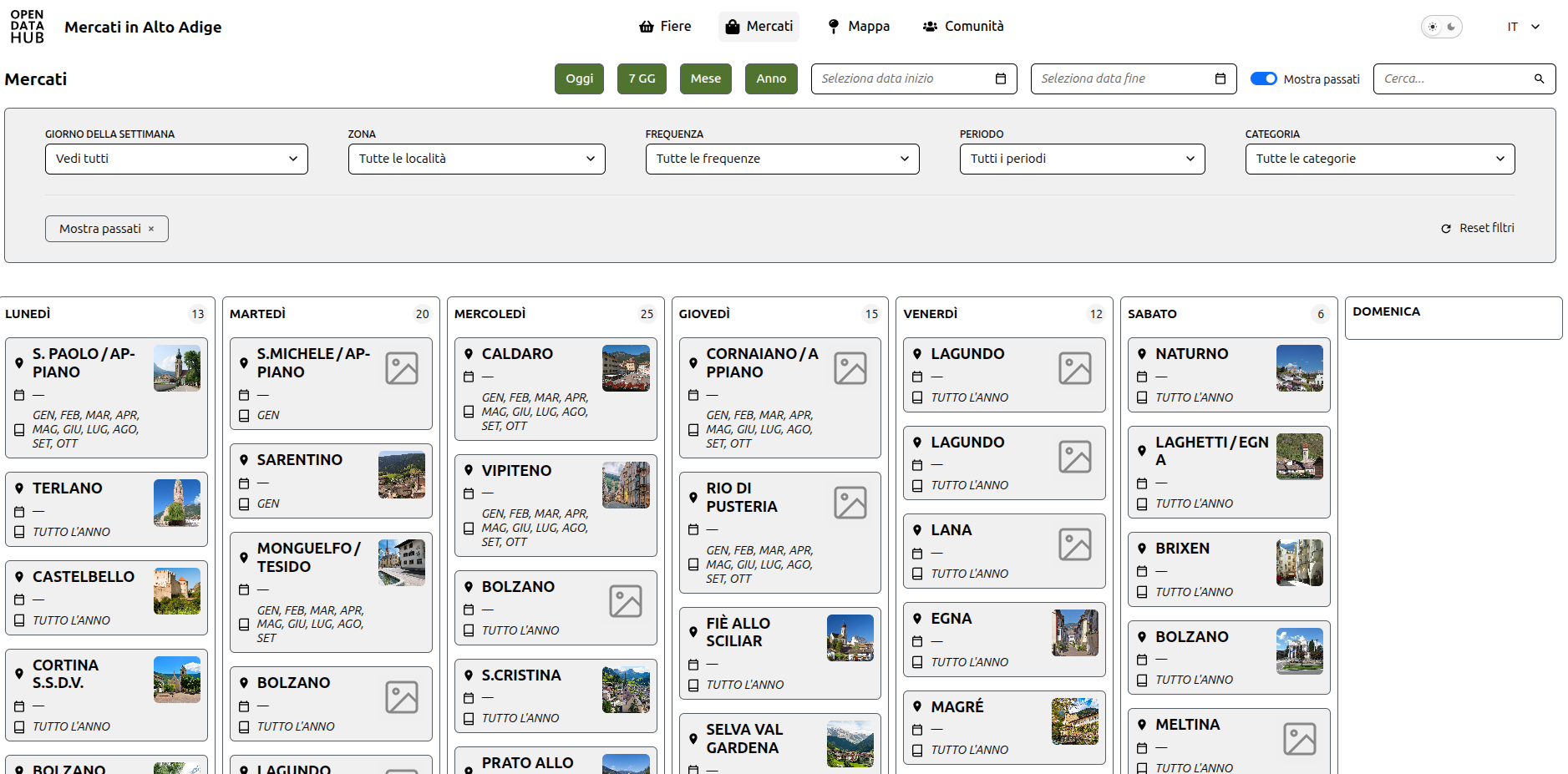
Task: Click the Mercati shopping bag icon
Action: point(733,27)
